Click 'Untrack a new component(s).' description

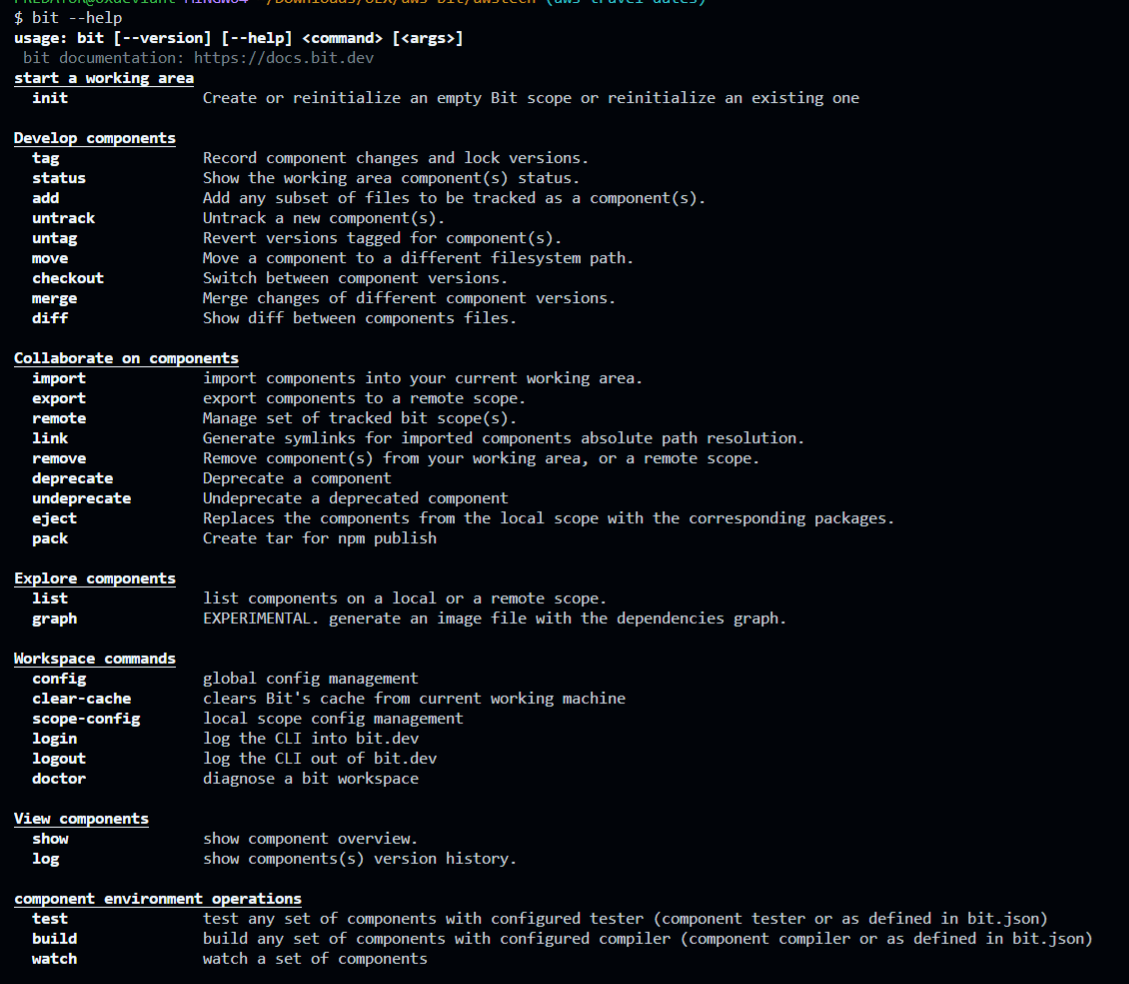click(x=323, y=218)
